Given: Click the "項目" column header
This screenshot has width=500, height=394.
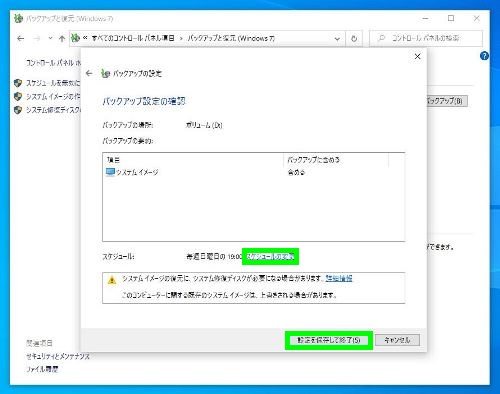Looking at the screenshot, I should 193,160.
